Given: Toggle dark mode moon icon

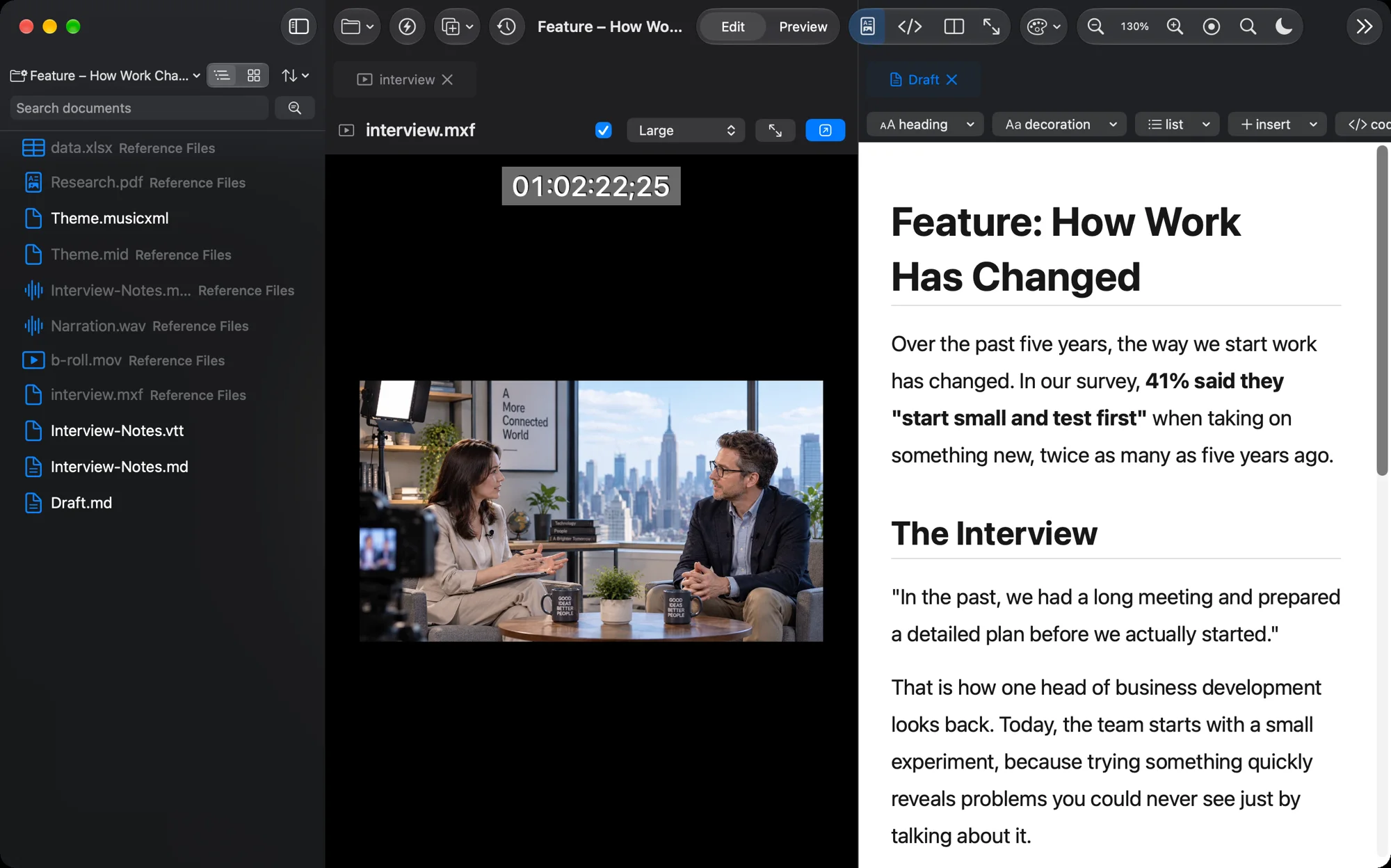Looking at the screenshot, I should (1284, 26).
